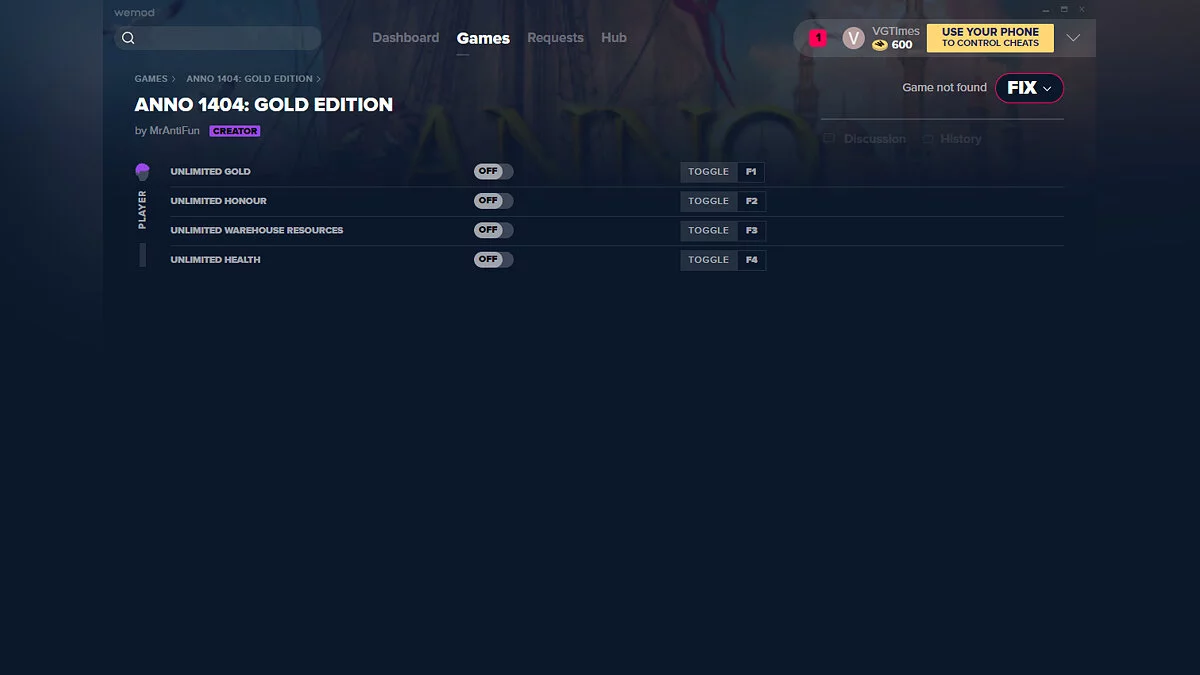This screenshot has height=675, width=1200.
Task: Click the WeMod logo in the titlebar
Action: click(x=134, y=12)
